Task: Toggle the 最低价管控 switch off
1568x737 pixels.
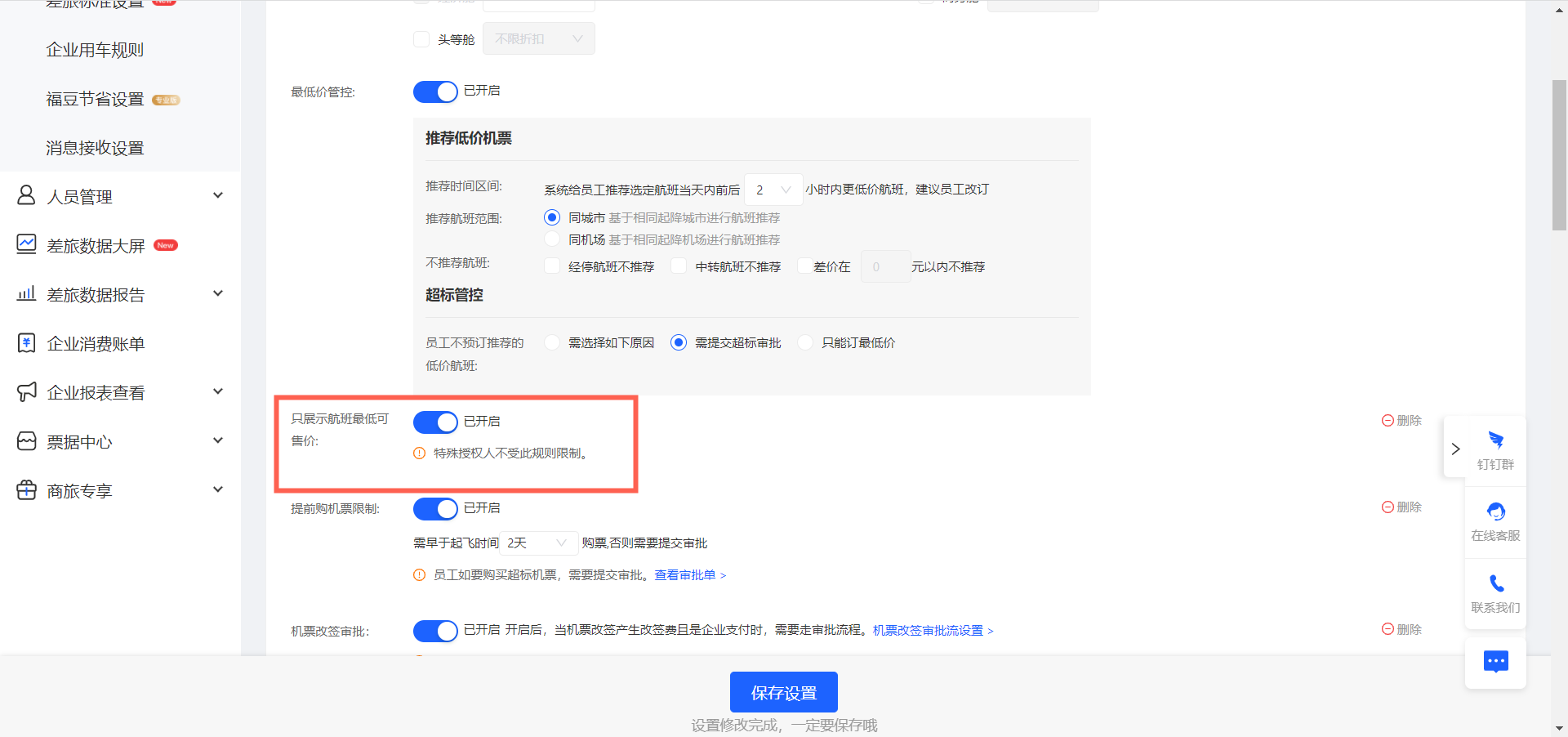Action: 435,92
